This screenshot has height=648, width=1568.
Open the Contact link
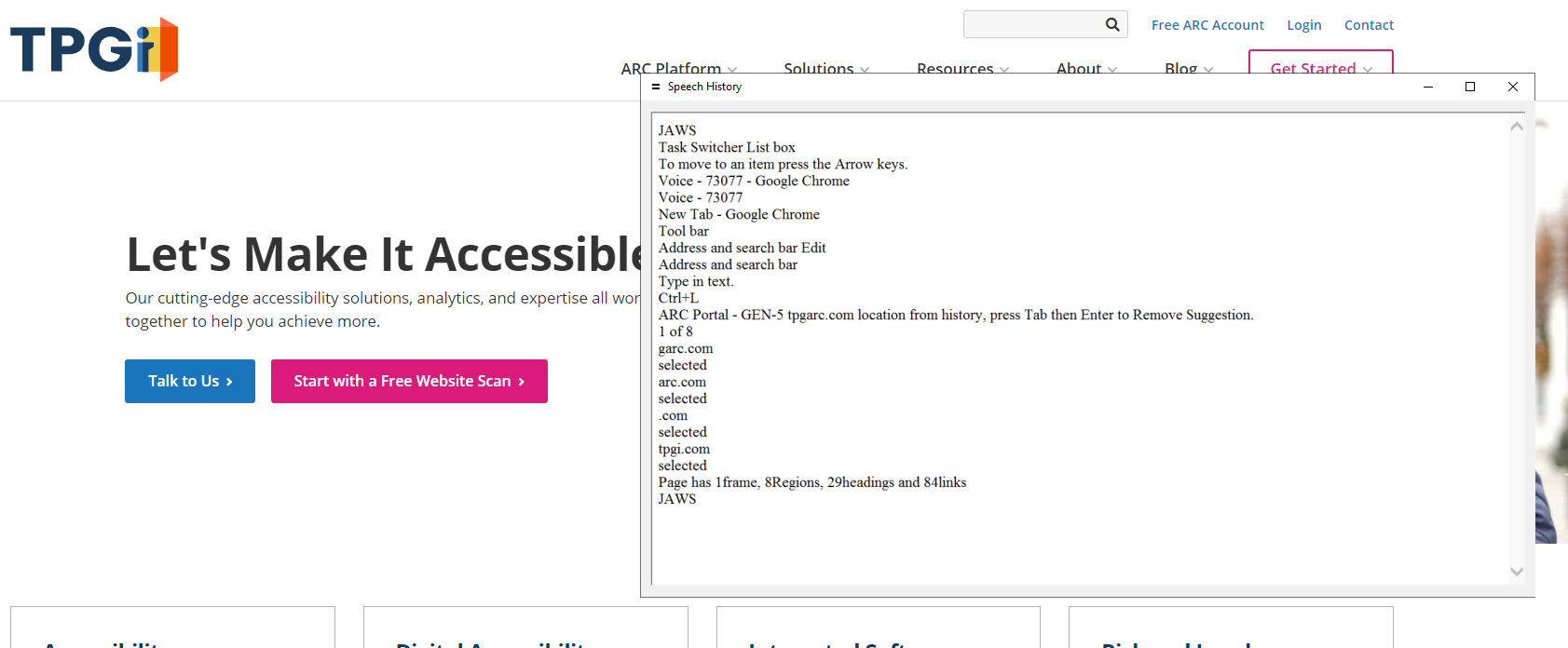point(1369,25)
